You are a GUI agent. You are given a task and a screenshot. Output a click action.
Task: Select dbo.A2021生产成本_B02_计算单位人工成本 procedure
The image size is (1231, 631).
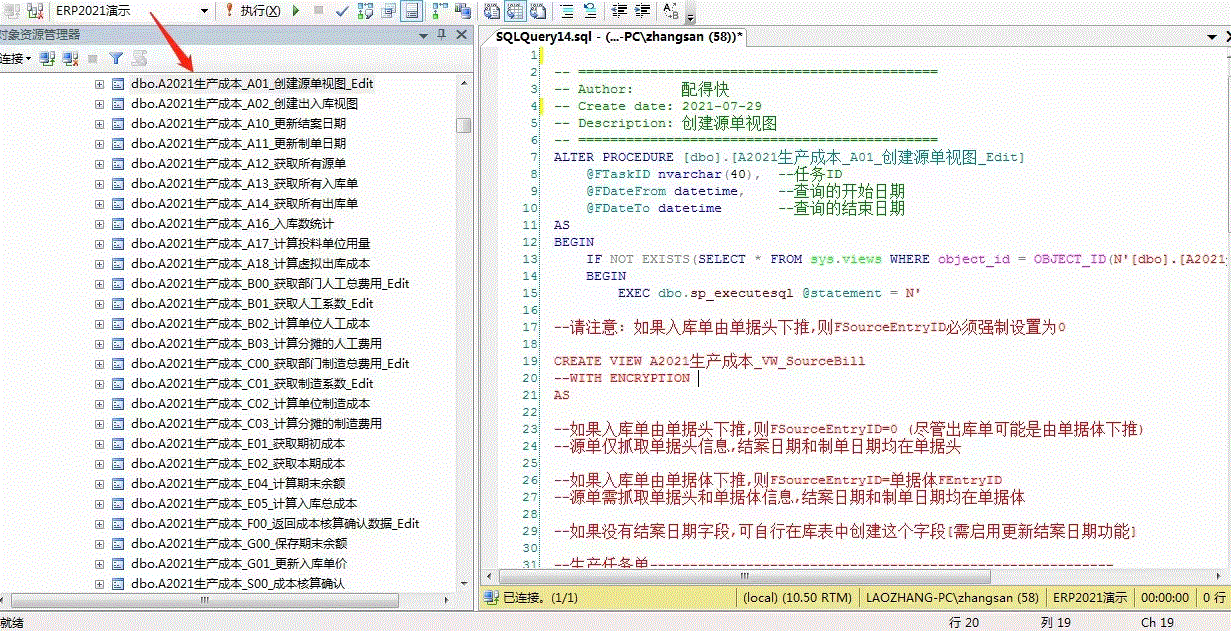250,323
